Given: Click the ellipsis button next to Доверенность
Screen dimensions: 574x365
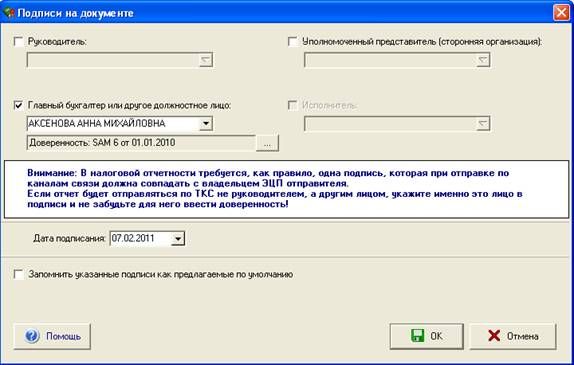Looking at the screenshot, I should pyautogui.click(x=268, y=143).
